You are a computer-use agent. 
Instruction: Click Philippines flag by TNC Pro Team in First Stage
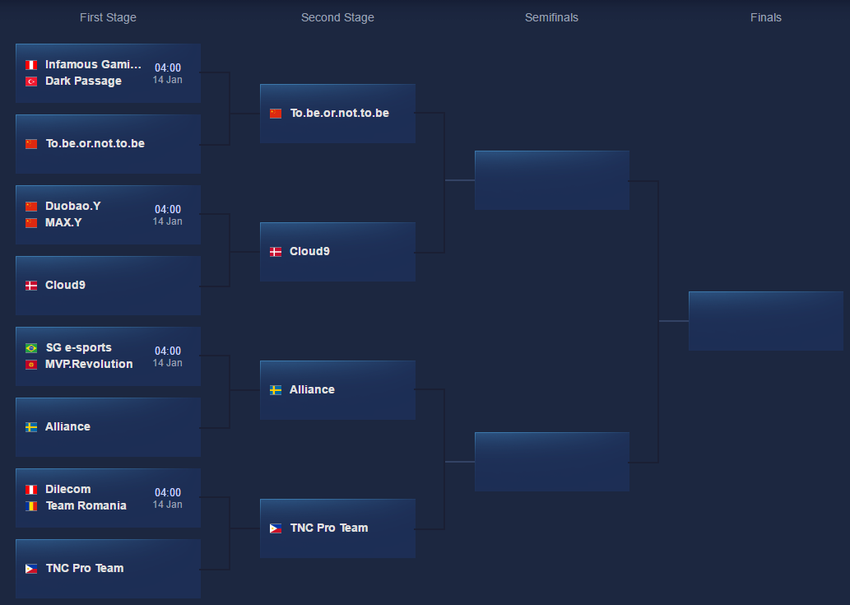coord(31,569)
